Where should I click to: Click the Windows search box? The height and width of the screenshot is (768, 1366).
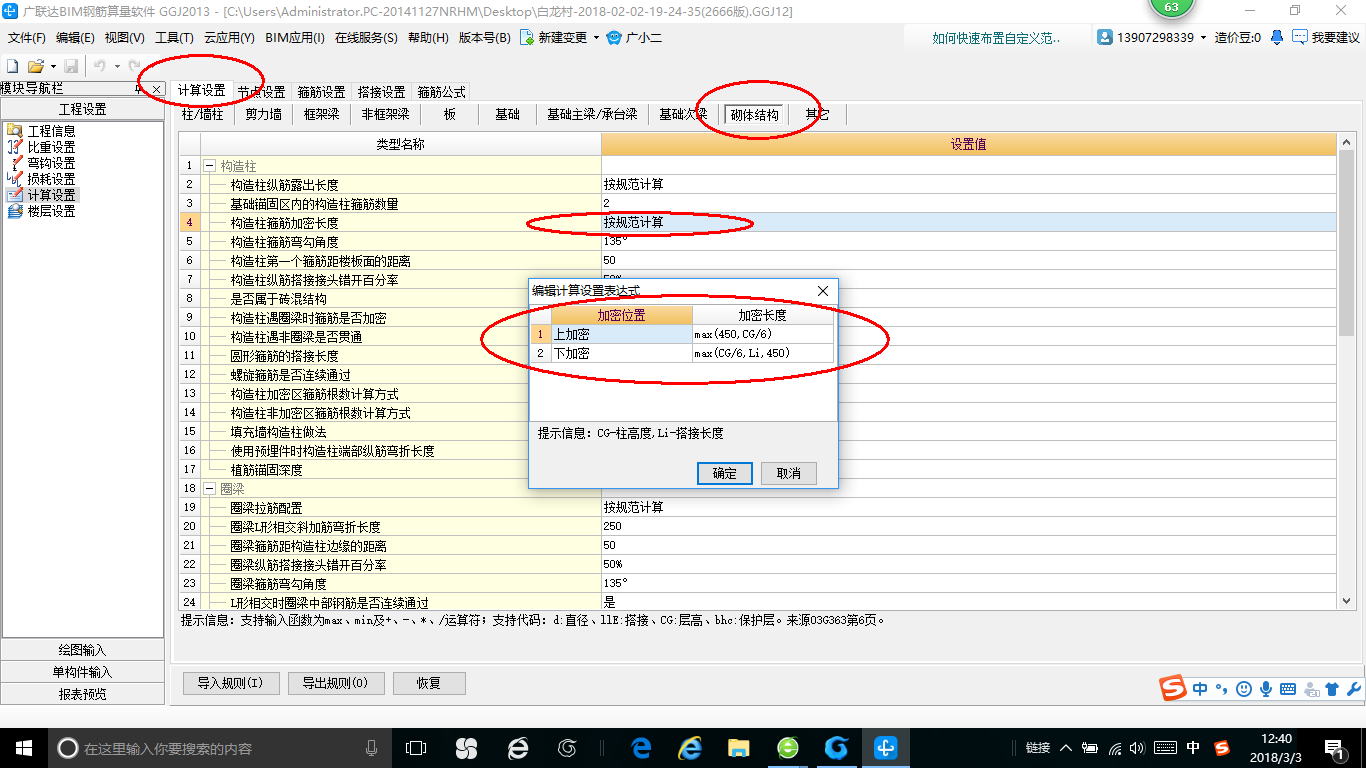(219, 748)
